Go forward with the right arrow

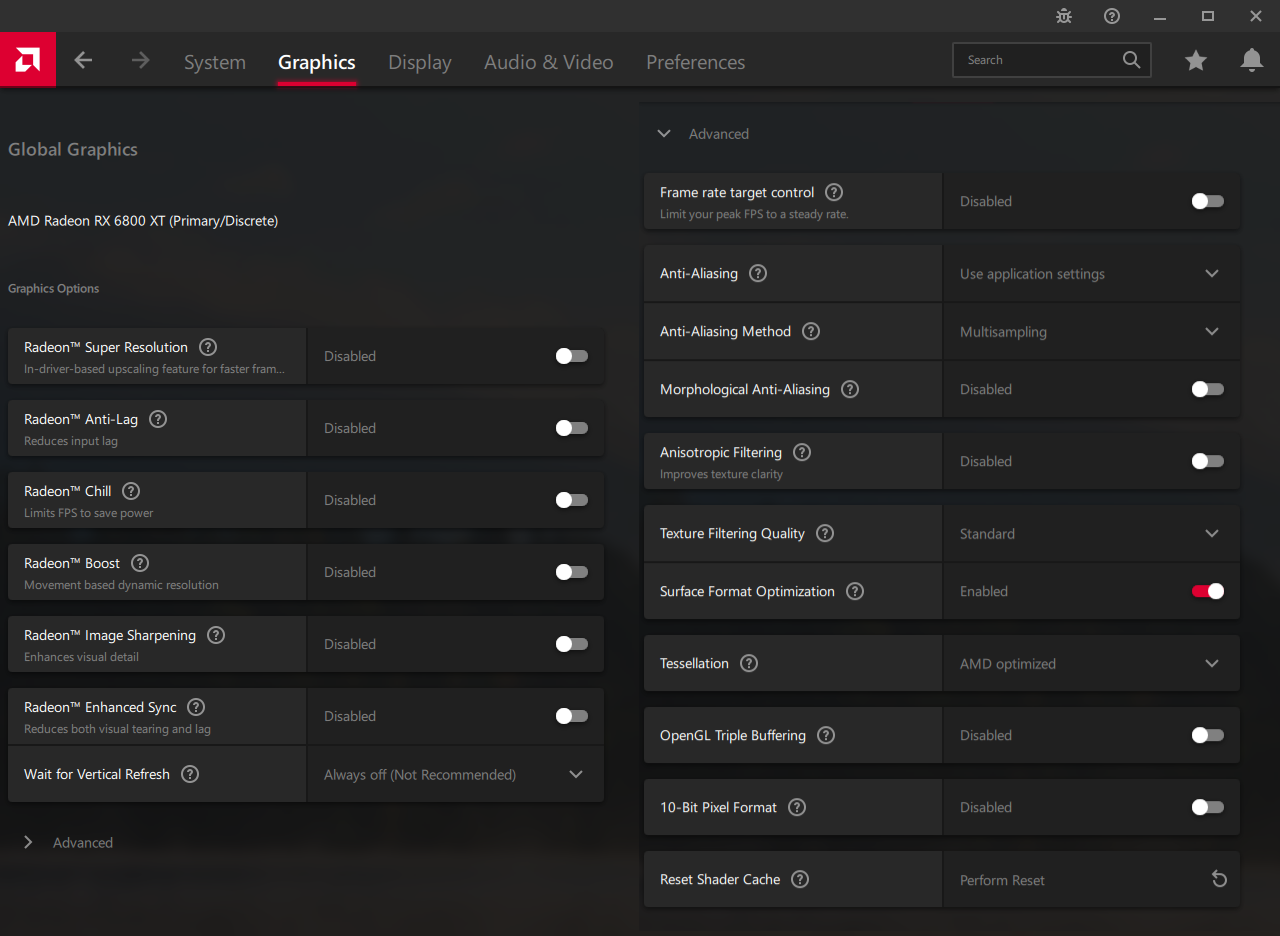pos(140,60)
